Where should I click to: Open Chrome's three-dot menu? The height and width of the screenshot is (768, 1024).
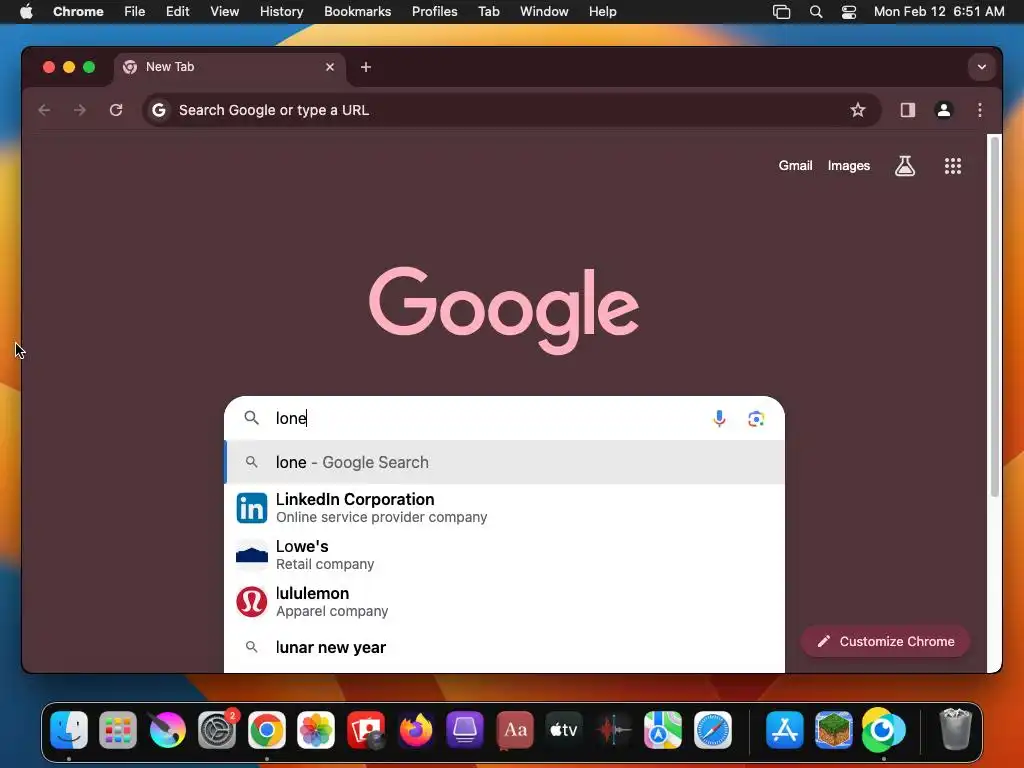point(980,110)
